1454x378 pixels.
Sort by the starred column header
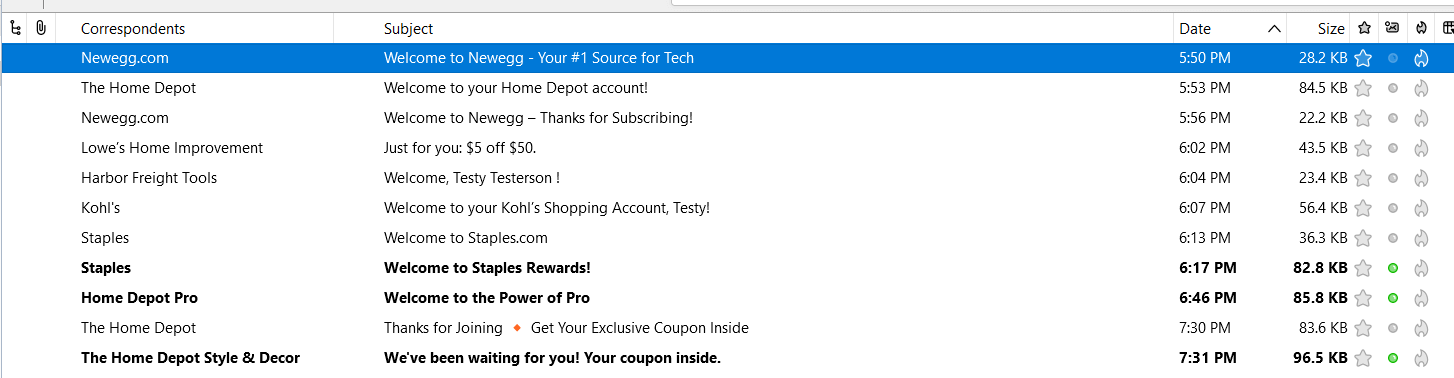point(1364,29)
